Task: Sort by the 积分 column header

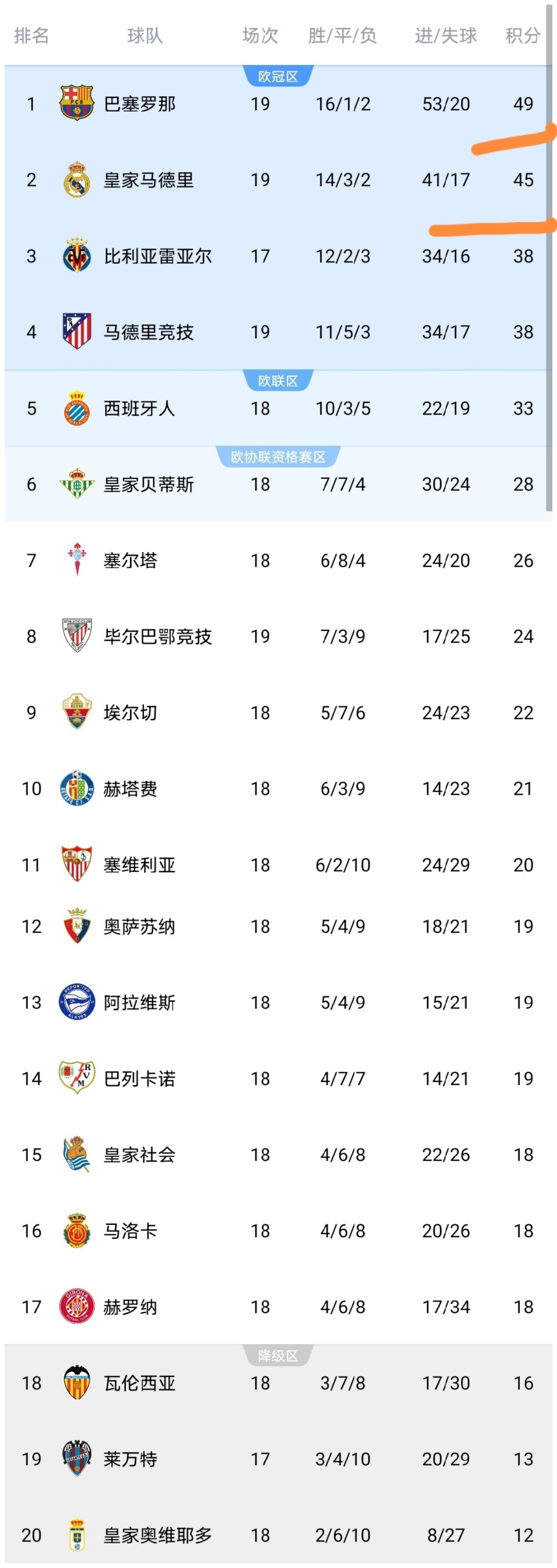Action: coord(522,35)
